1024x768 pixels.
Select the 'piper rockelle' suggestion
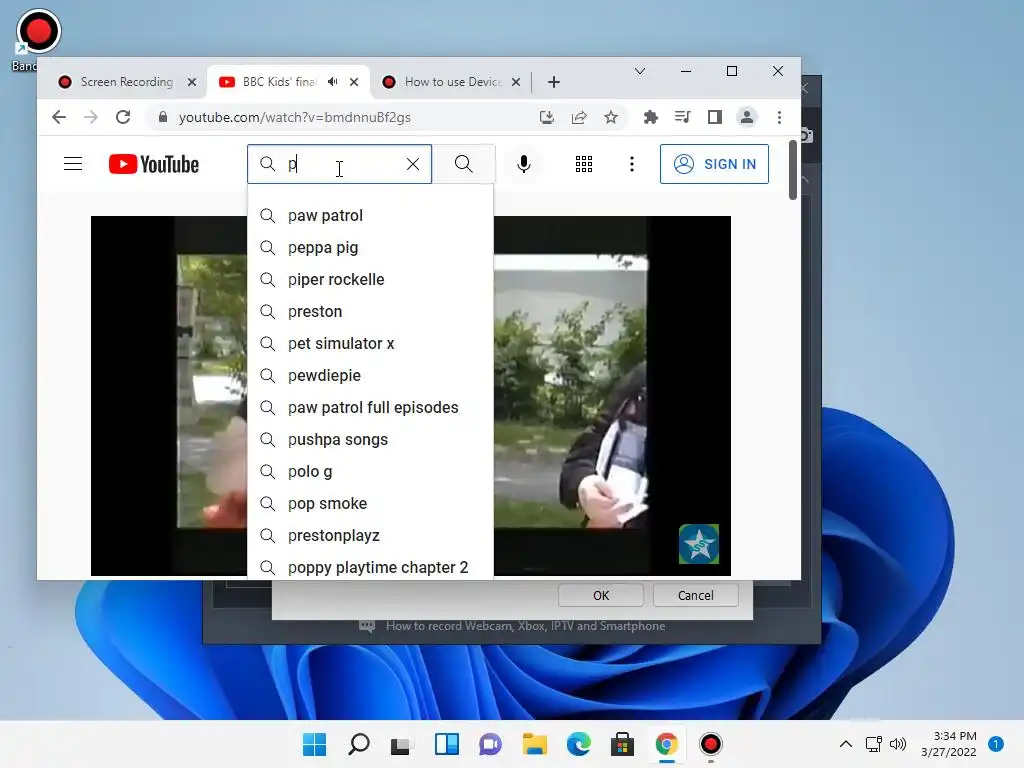(x=370, y=280)
